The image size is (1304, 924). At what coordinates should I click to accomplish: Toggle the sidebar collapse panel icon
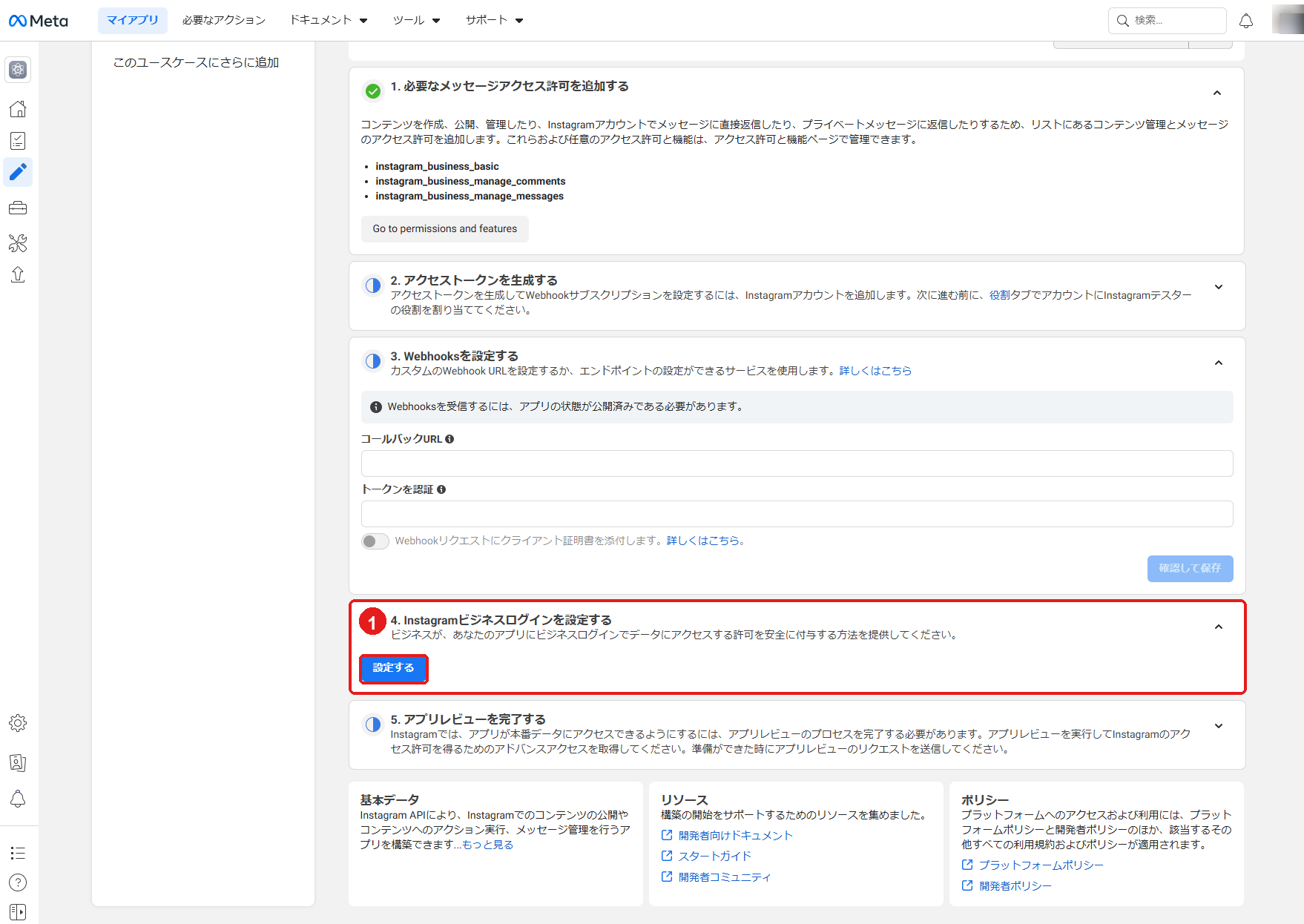point(18,912)
